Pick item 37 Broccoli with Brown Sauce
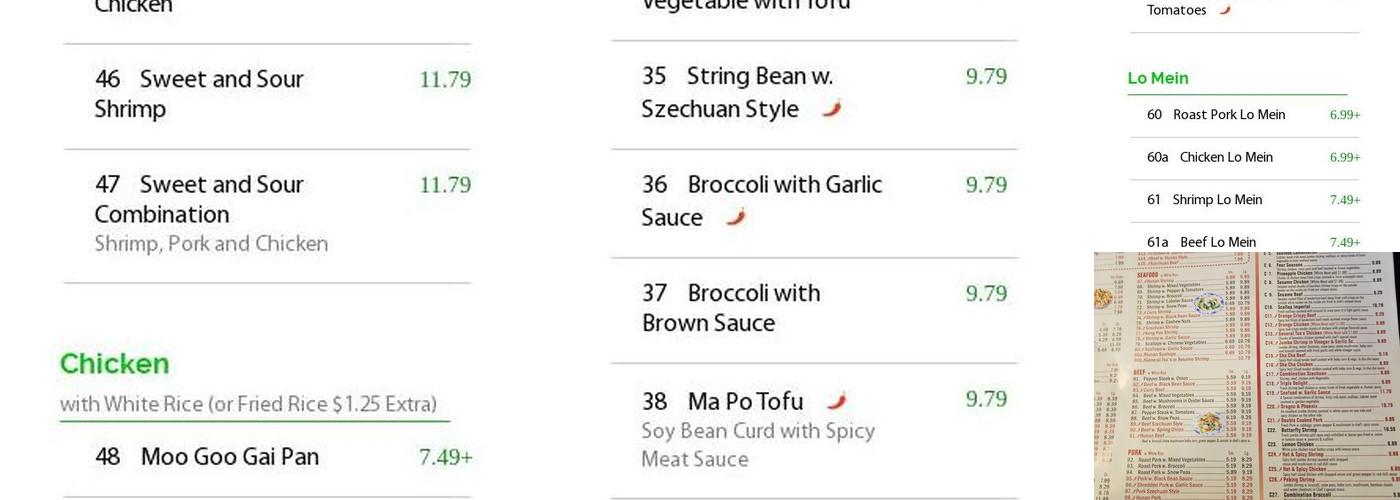 [731, 308]
